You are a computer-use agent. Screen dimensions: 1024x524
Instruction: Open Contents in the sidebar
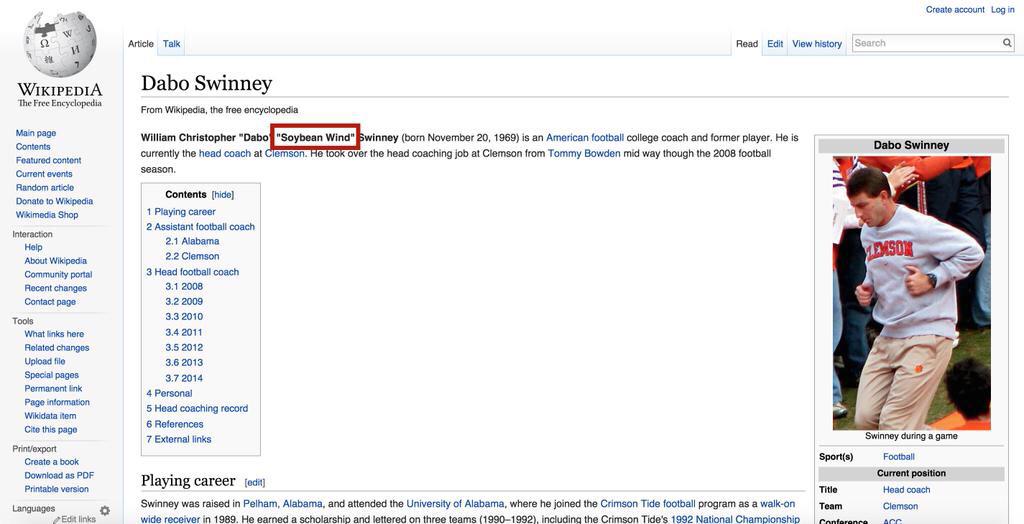click(33, 147)
